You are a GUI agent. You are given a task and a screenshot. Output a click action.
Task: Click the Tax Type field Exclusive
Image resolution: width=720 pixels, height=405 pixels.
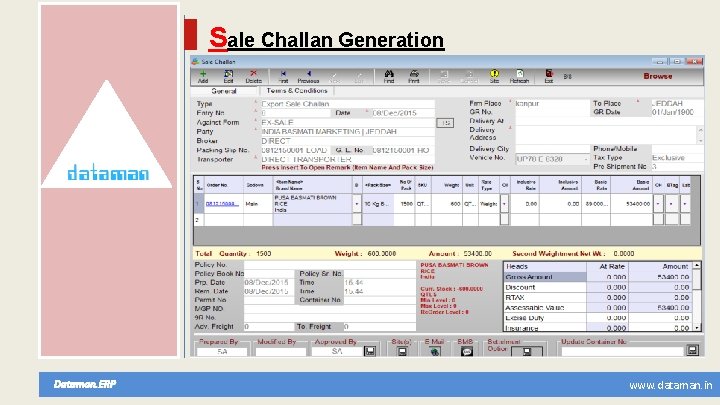(x=677, y=158)
